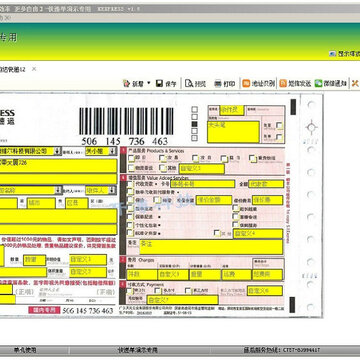Click the orange 地址识别 toolbar icon

pyautogui.click(x=246, y=83)
